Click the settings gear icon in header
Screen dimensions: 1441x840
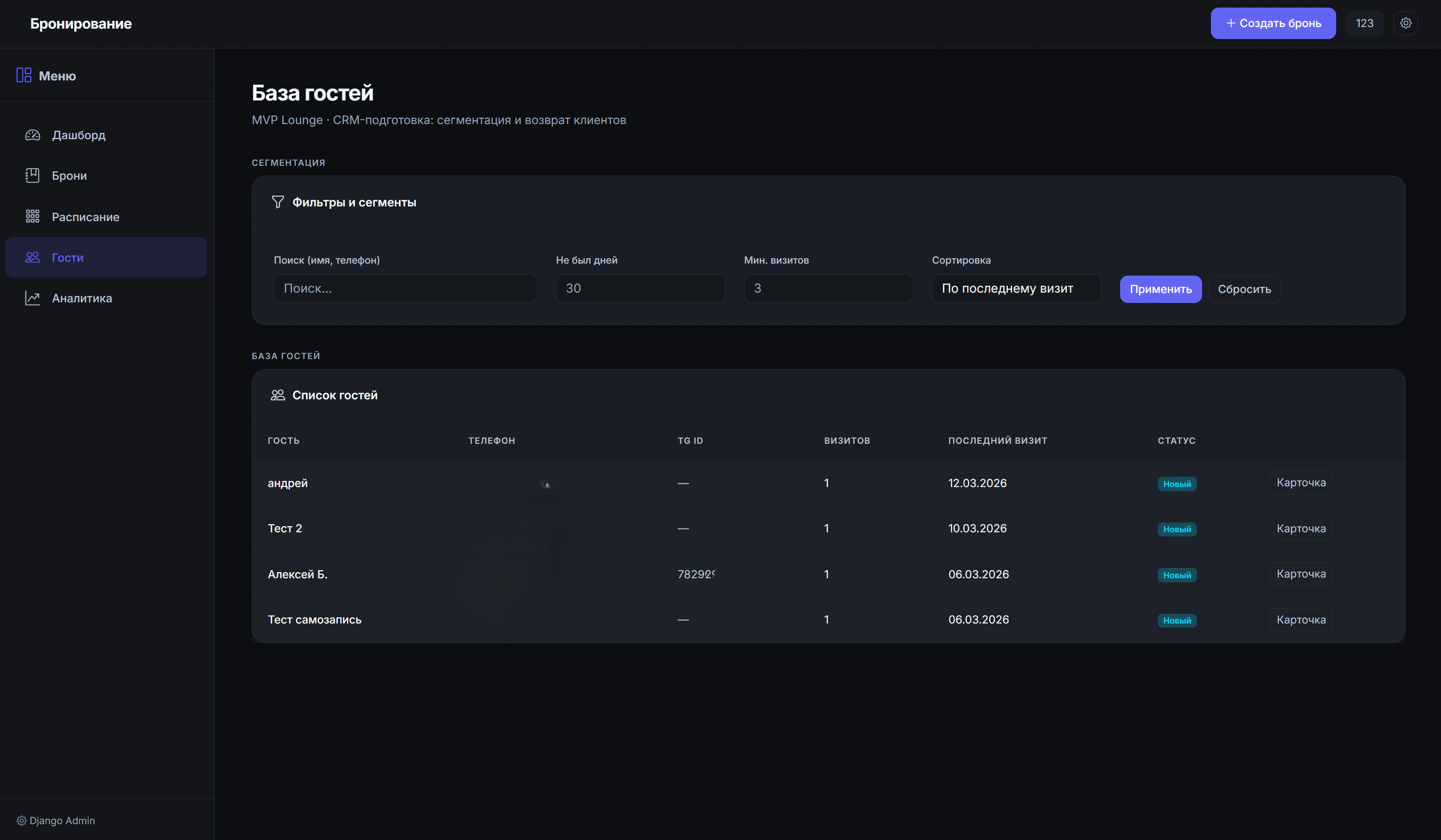pyautogui.click(x=1405, y=24)
